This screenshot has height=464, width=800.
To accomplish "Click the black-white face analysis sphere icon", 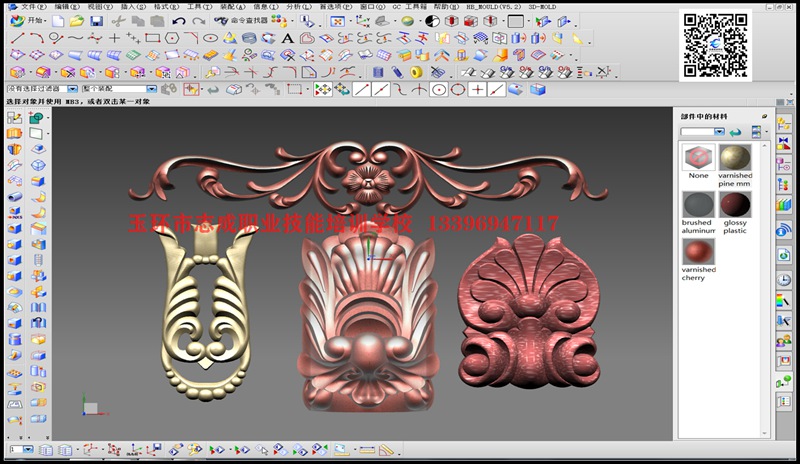I will click(432, 21).
